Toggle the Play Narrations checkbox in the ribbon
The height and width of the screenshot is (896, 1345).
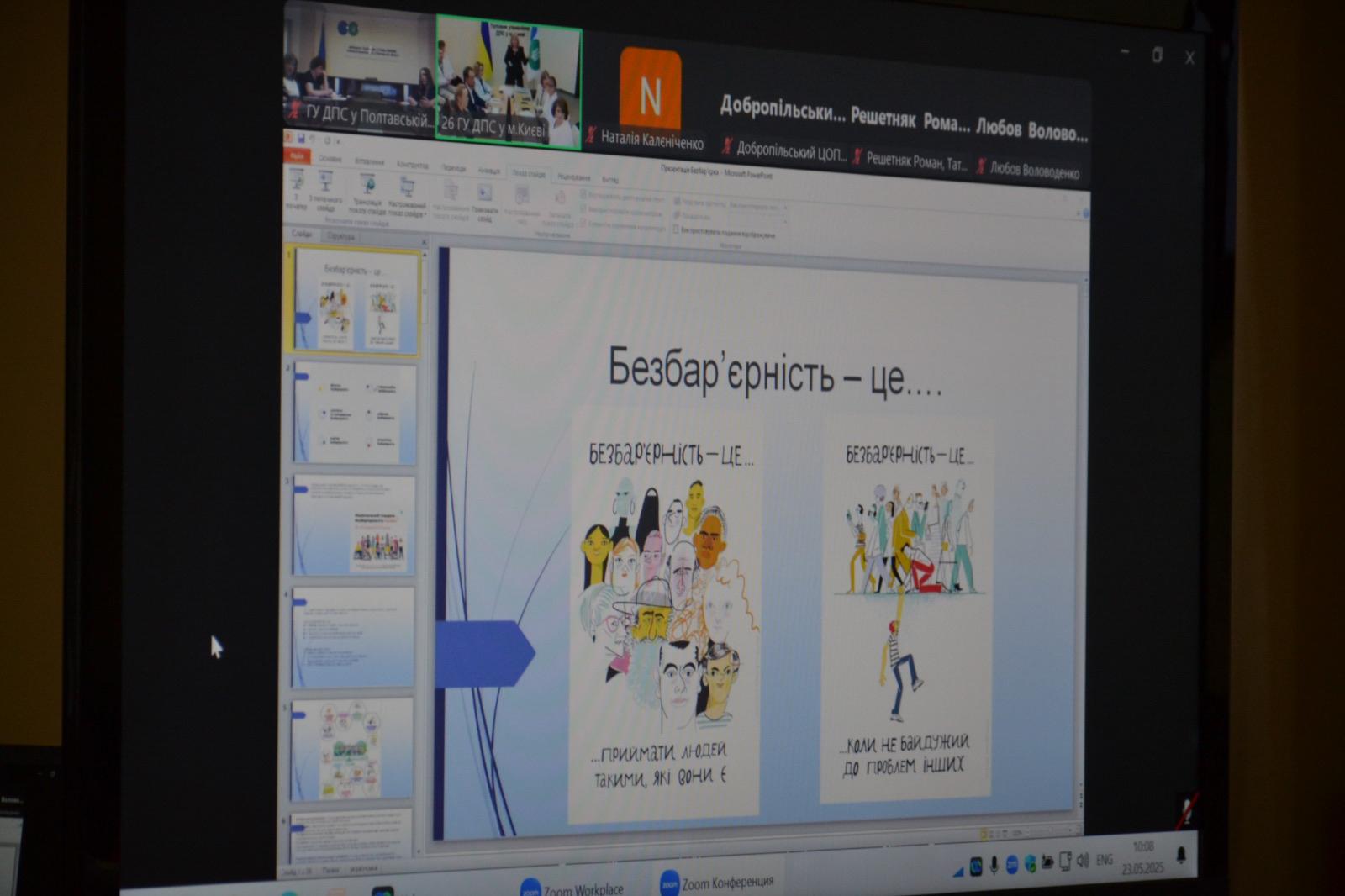(x=584, y=196)
